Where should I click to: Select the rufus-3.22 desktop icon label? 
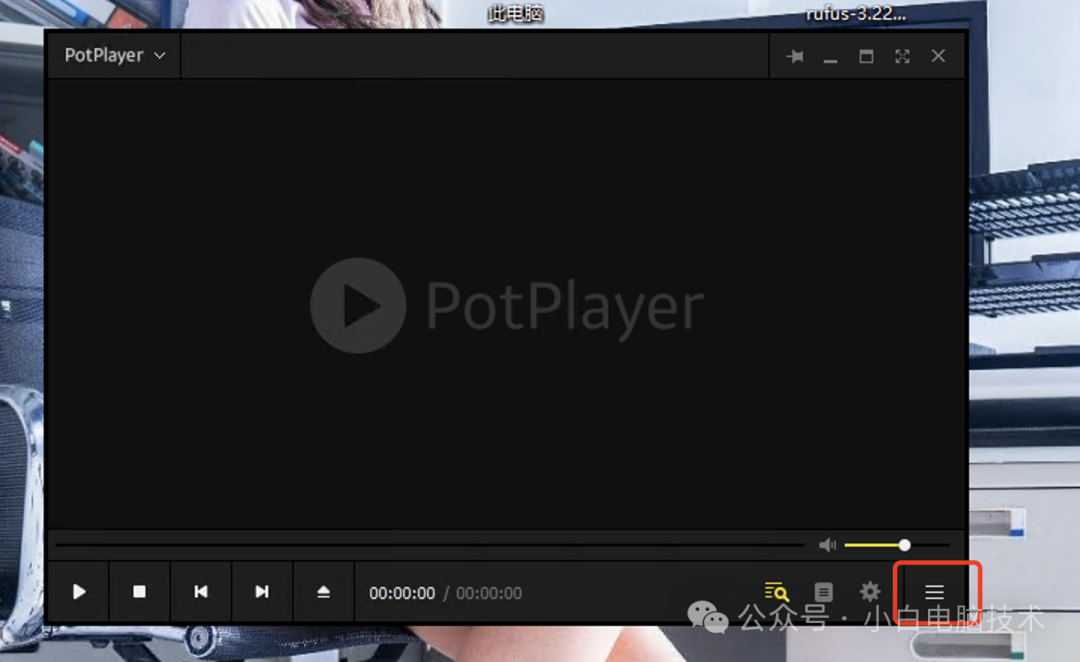point(856,13)
